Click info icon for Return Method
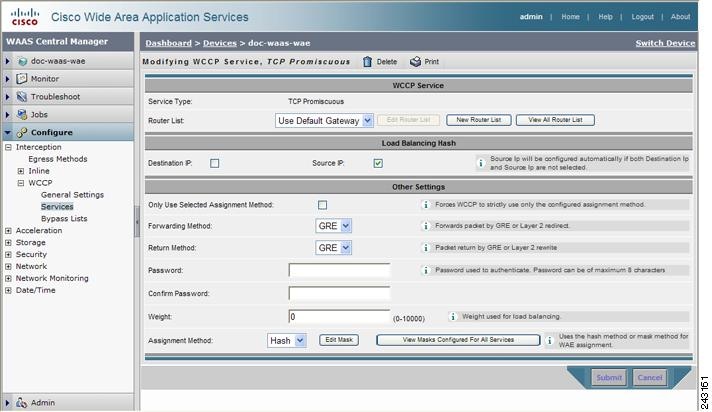Viewport: 712px width, 412px height. (x=425, y=248)
